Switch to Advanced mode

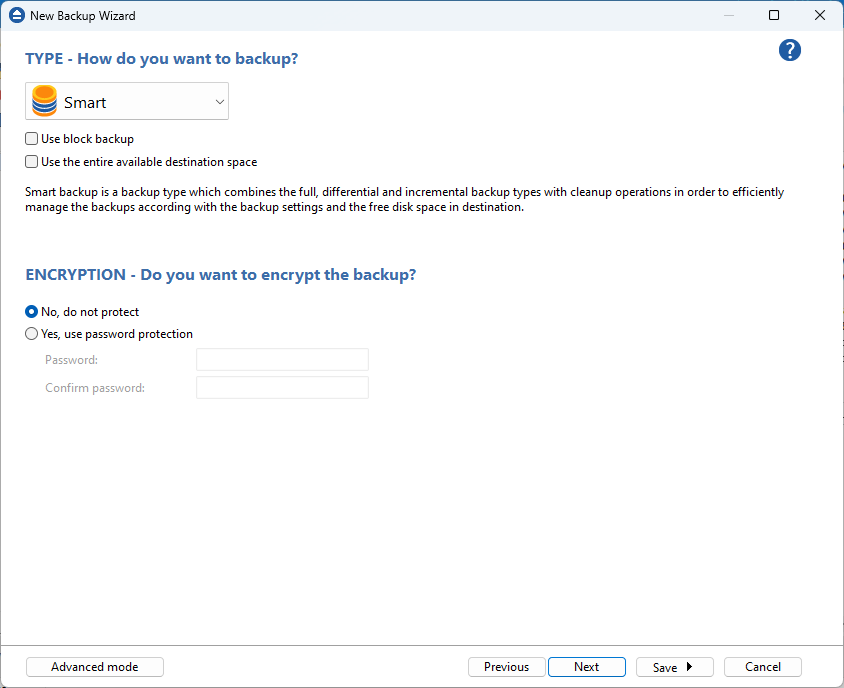click(95, 667)
